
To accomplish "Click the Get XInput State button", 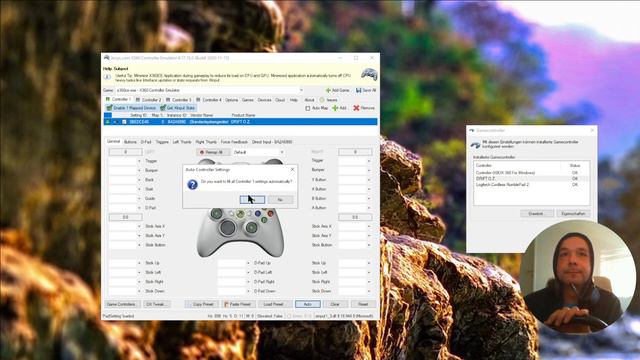I will (178, 108).
